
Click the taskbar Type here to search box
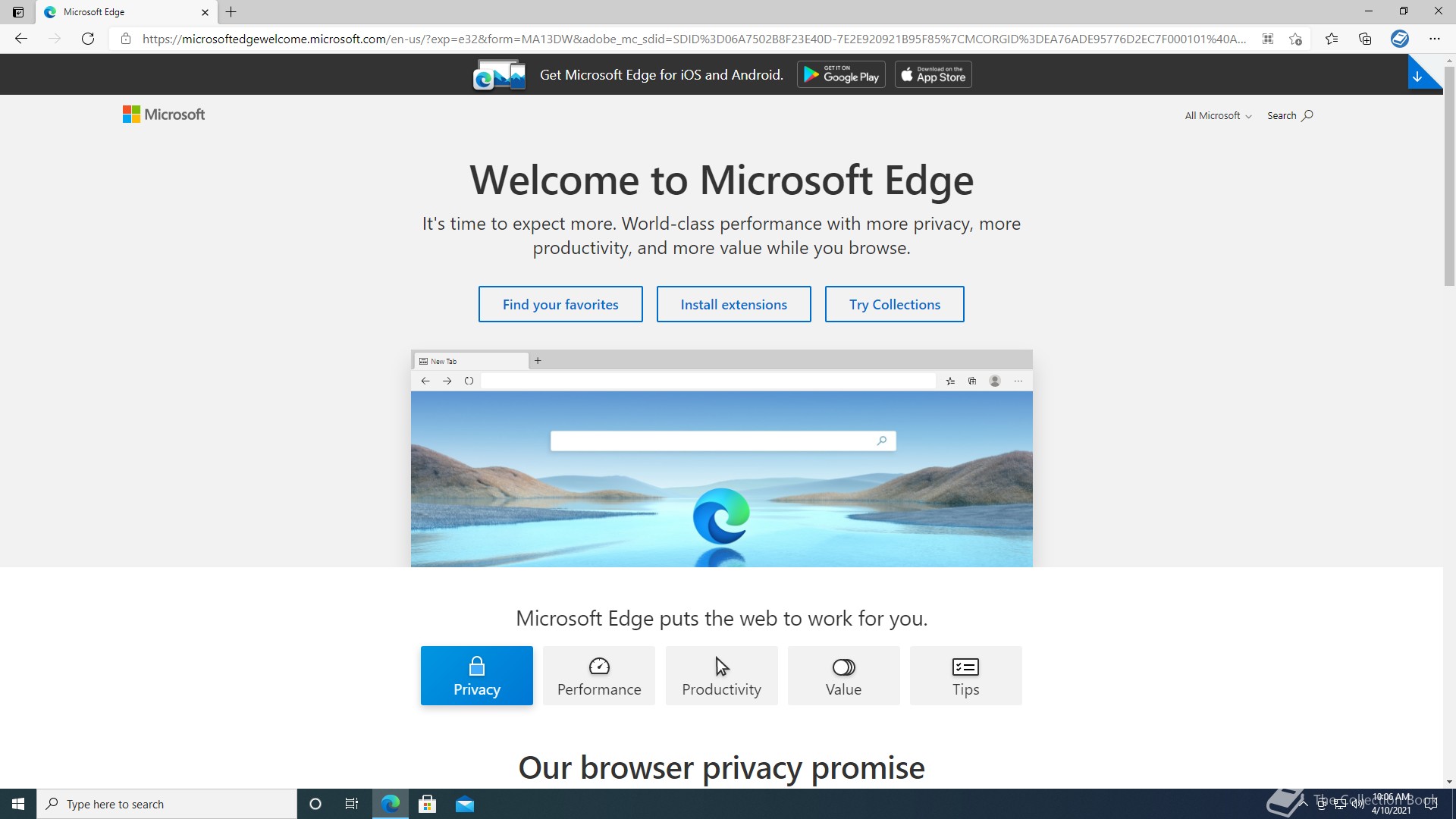click(x=167, y=804)
